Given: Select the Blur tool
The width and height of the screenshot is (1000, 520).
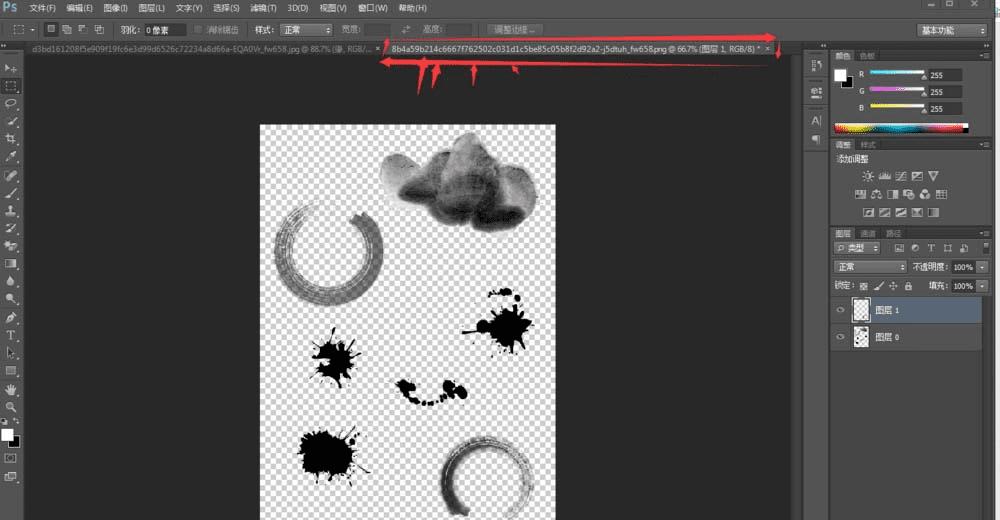Looking at the screenshot, I should 11,281.
